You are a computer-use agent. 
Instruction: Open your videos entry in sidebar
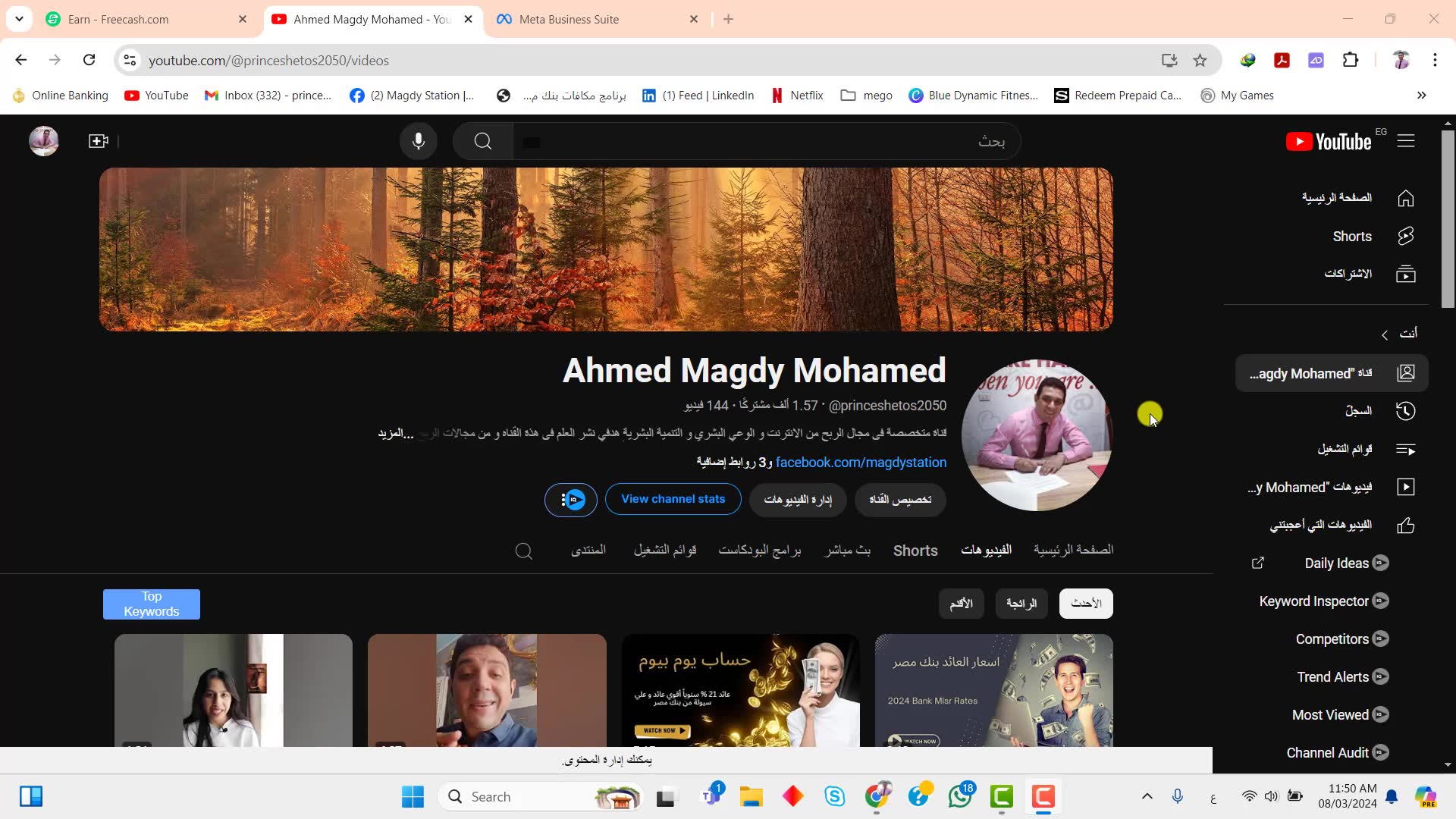tap(1332, 487)
